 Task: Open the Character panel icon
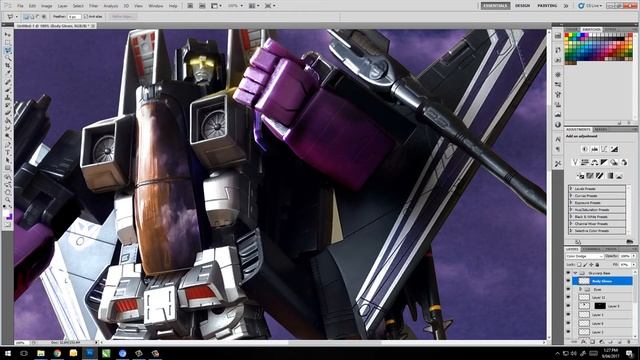point(558,139)
